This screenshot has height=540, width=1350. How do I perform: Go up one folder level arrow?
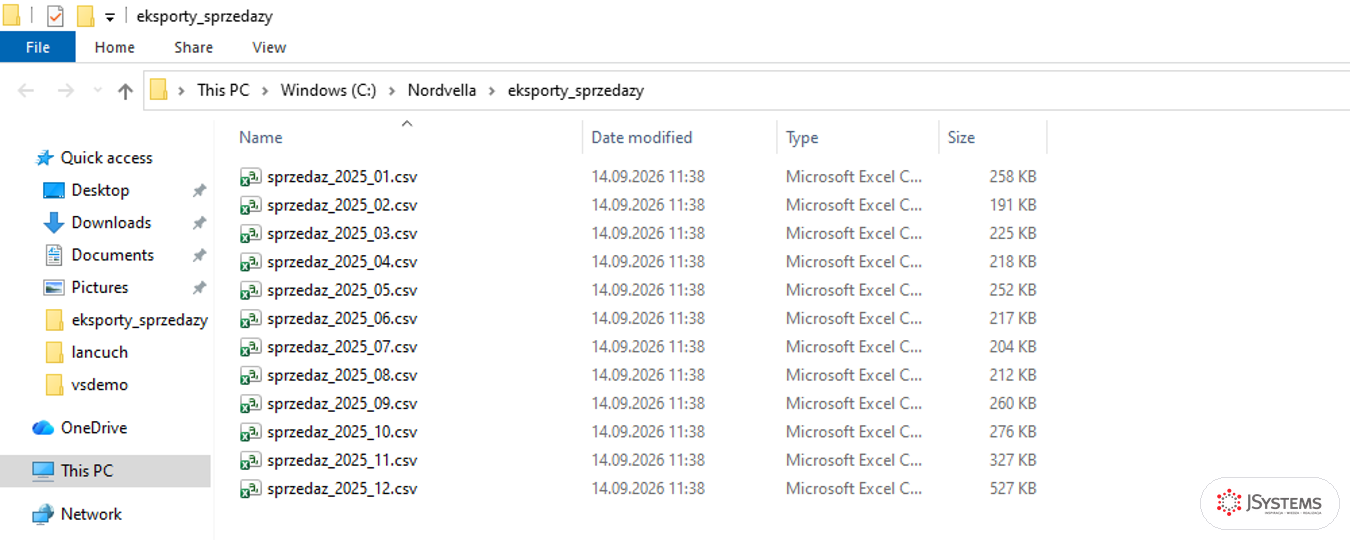click(x=125, y=91)
